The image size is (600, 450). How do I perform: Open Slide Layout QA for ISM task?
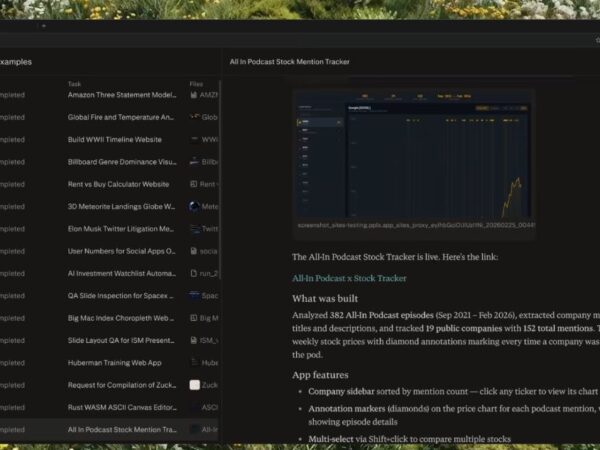121,341
